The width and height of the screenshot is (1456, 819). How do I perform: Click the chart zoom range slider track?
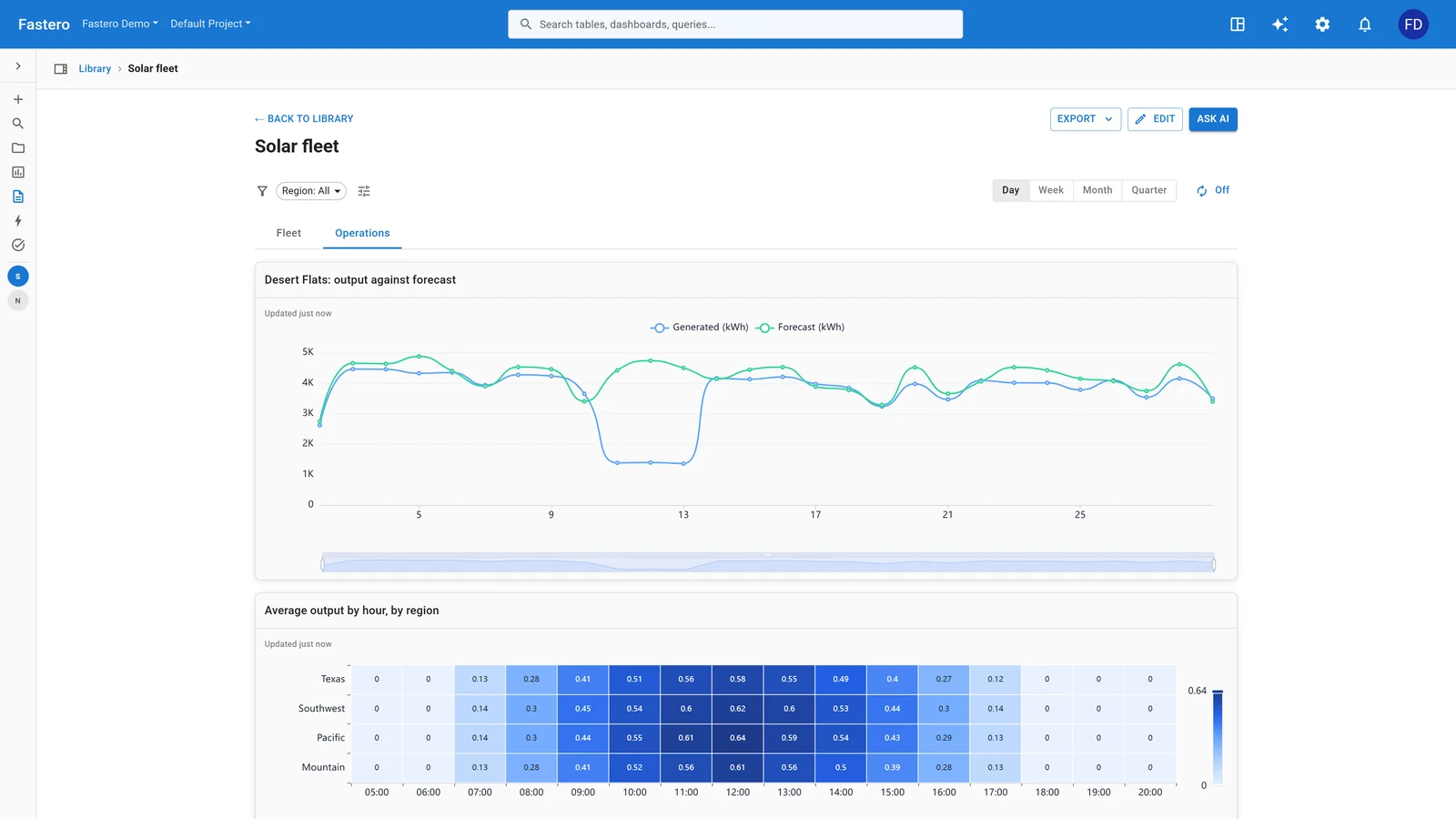click(x=768, y=562)
